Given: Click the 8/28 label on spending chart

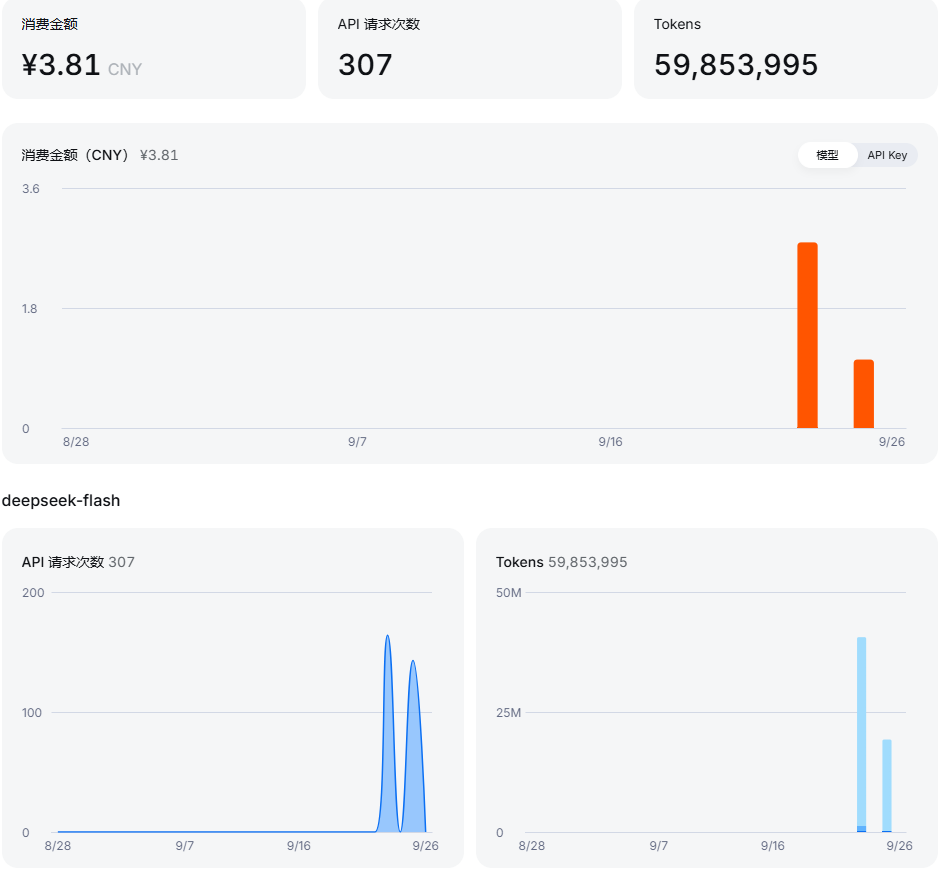Looking at the screenshot, I should [76, 442].
